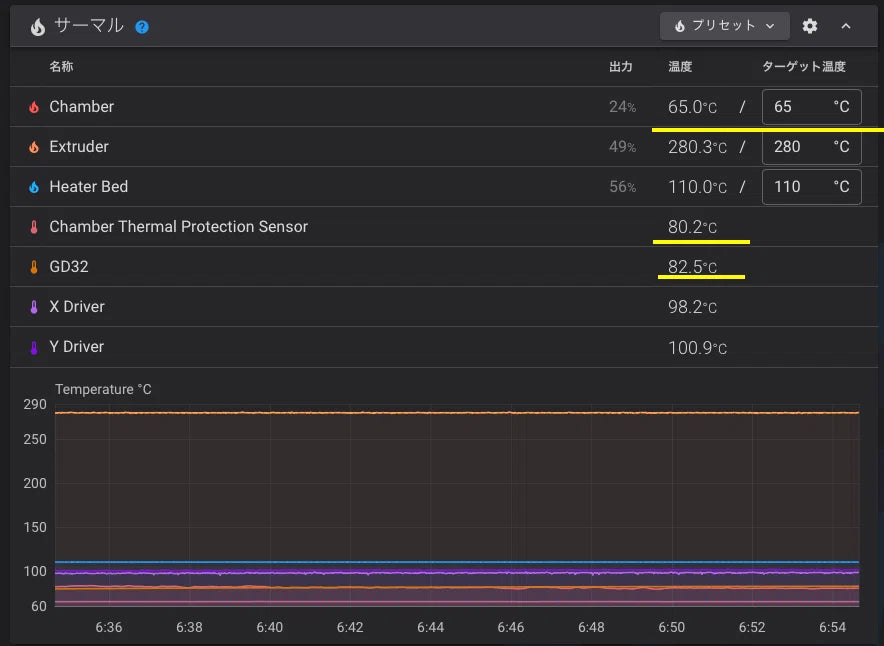Click the Chamber heater flame icon
The image size is (884, 646).
pyautogui.click(x=34, y=107)
